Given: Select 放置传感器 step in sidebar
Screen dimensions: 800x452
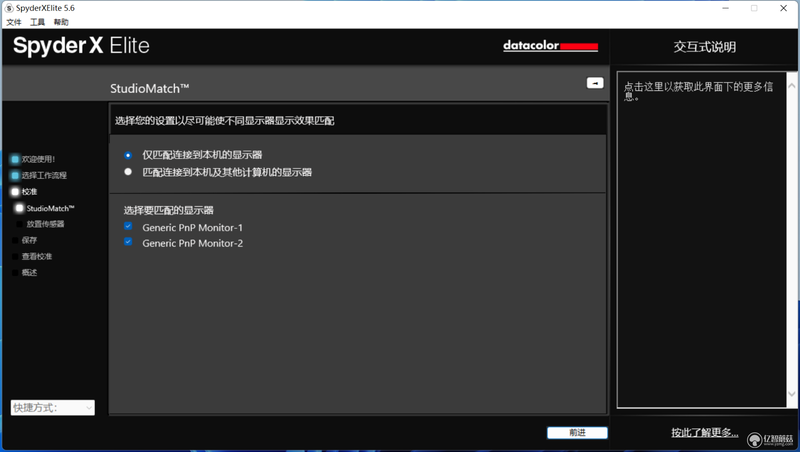Looking at the screenshot, I should coord(40,224).
